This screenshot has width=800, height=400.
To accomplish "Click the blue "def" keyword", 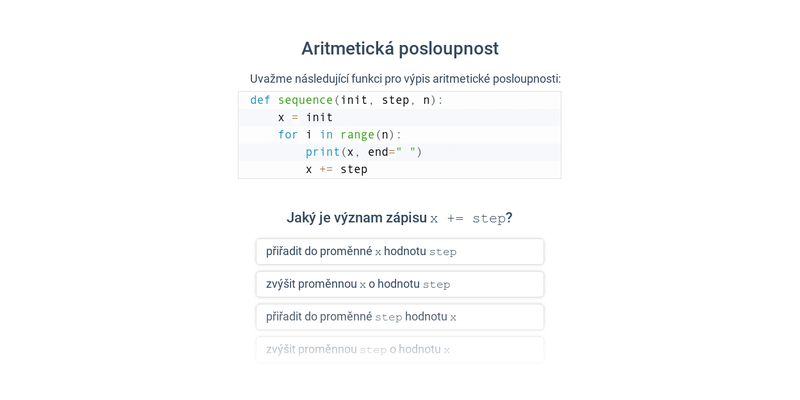I will coord(260,101).
